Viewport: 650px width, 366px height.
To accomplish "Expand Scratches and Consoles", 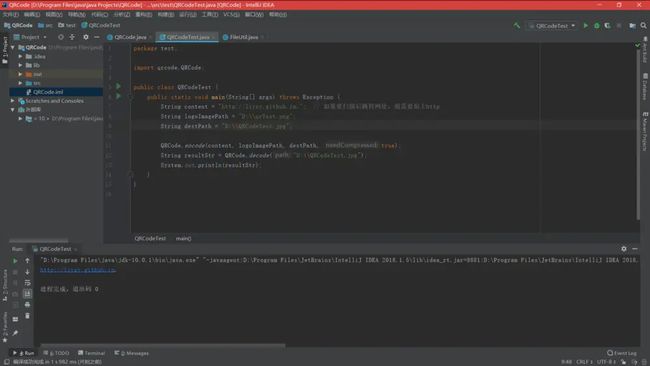I will coord(13,101).
